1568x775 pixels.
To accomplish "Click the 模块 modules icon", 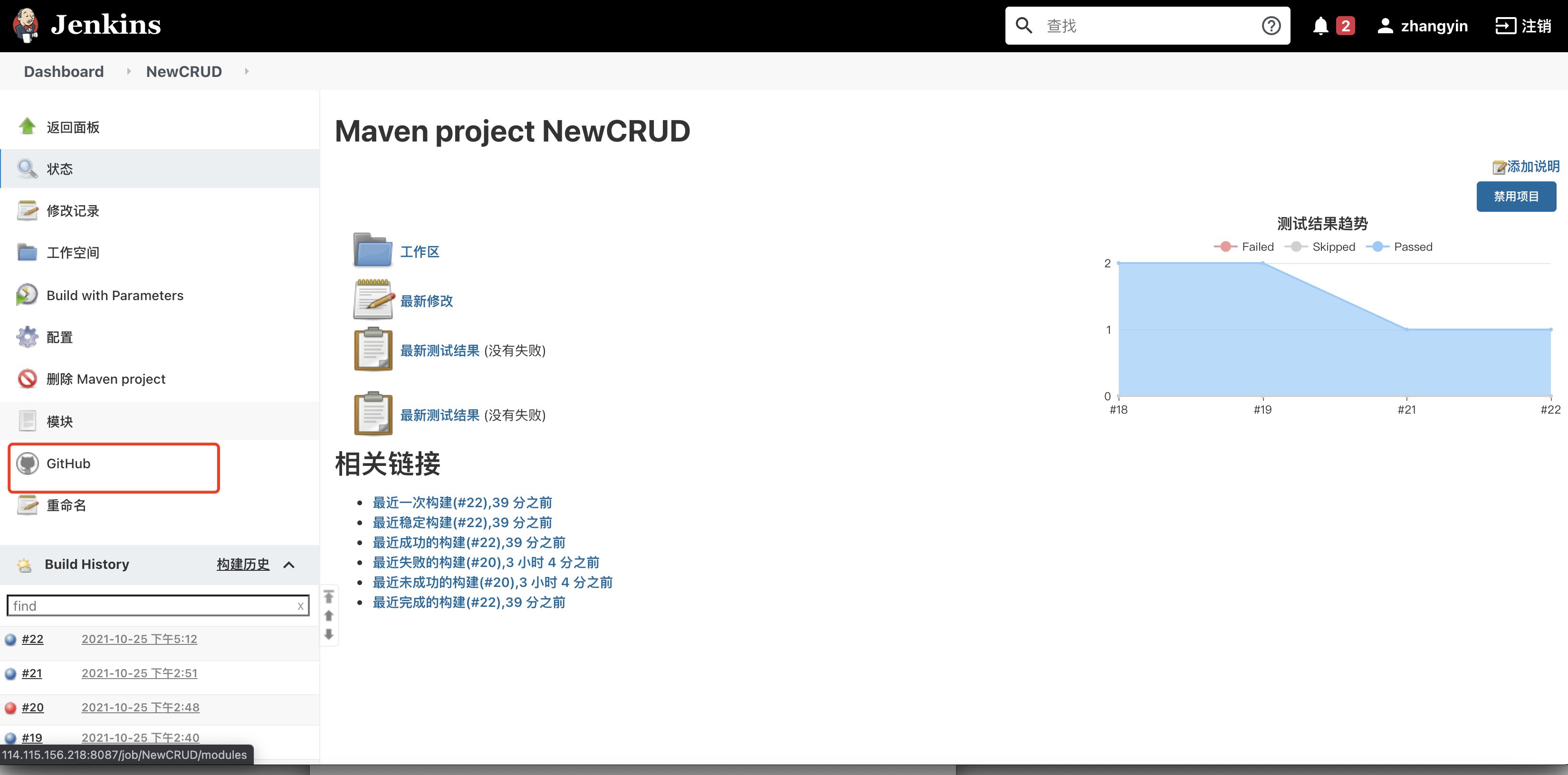I will [x=27, y=420].
